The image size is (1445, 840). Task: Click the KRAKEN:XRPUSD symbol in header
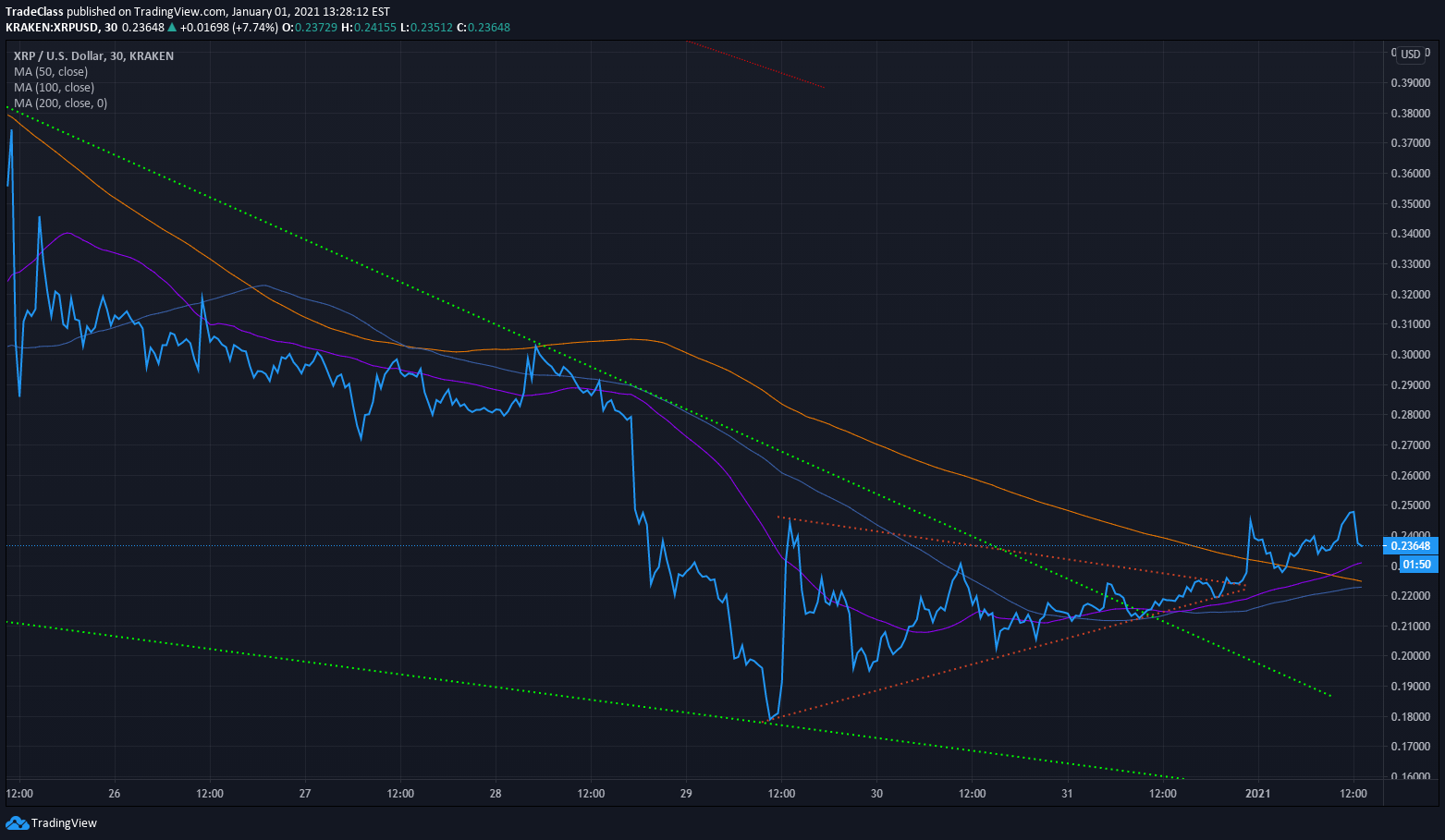pyautogui.click(x=53, y=28)
